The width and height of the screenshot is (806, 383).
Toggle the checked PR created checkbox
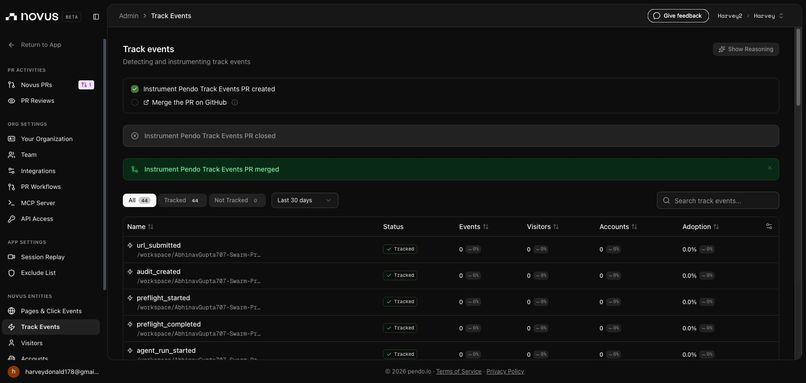pos(135,89)
